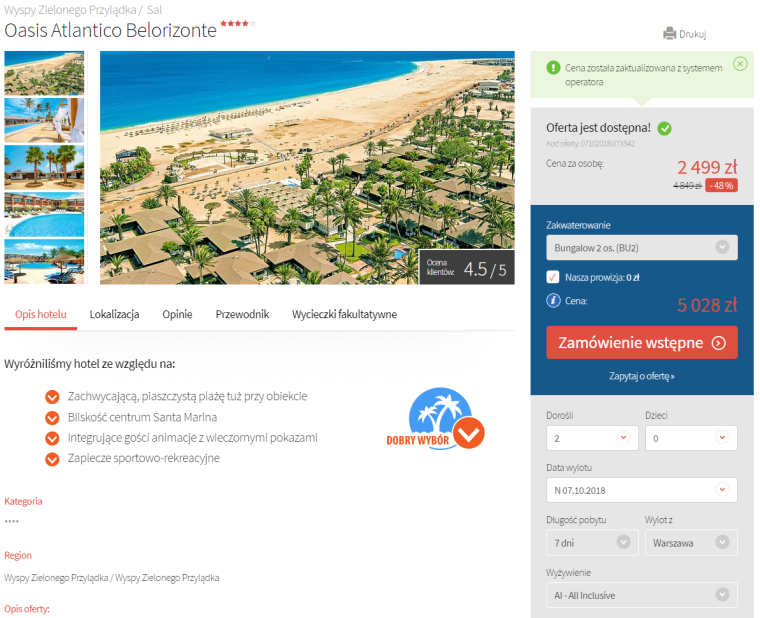Viewport: 760px width, 618px height.
Task: Click the blue info icon beside Cena
Action: pyautogui.click(x=553, y=300)
